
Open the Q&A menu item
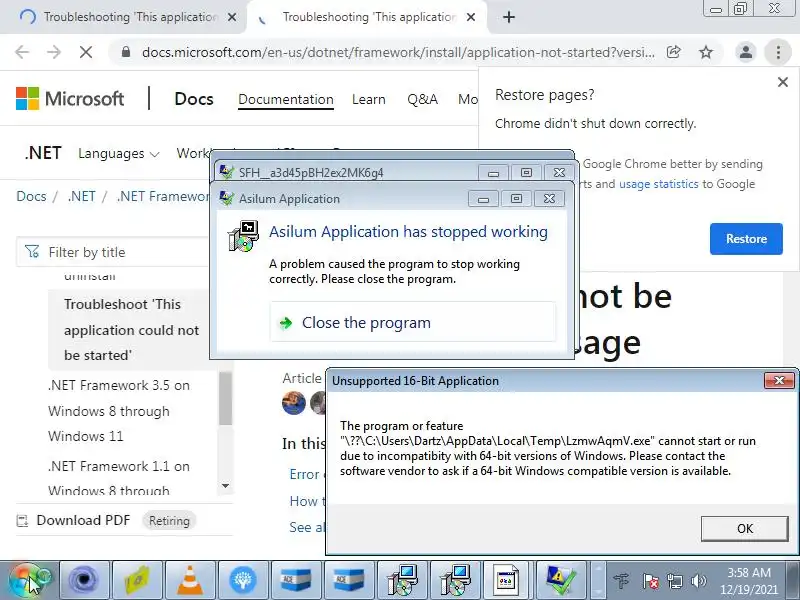click(x=422, y=99)
